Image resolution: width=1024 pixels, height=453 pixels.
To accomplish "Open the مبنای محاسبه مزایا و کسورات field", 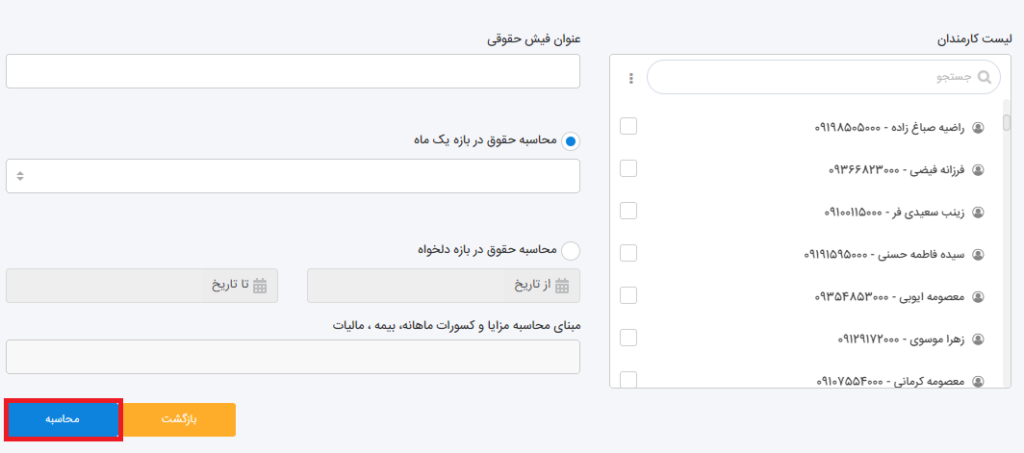I will click(x=292, y=357).
